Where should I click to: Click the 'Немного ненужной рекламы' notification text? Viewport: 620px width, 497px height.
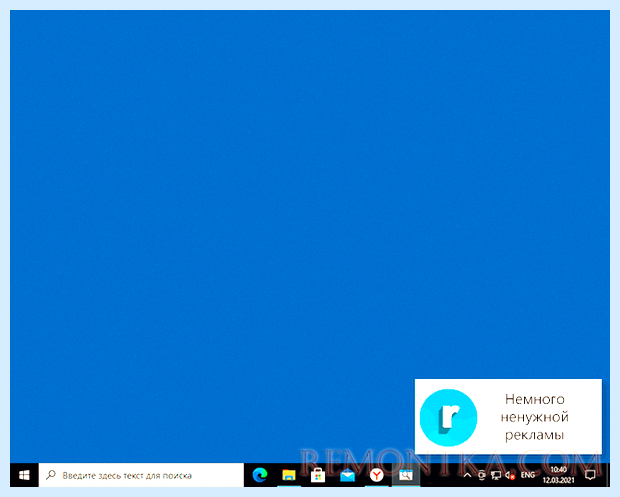click(534, 417)
